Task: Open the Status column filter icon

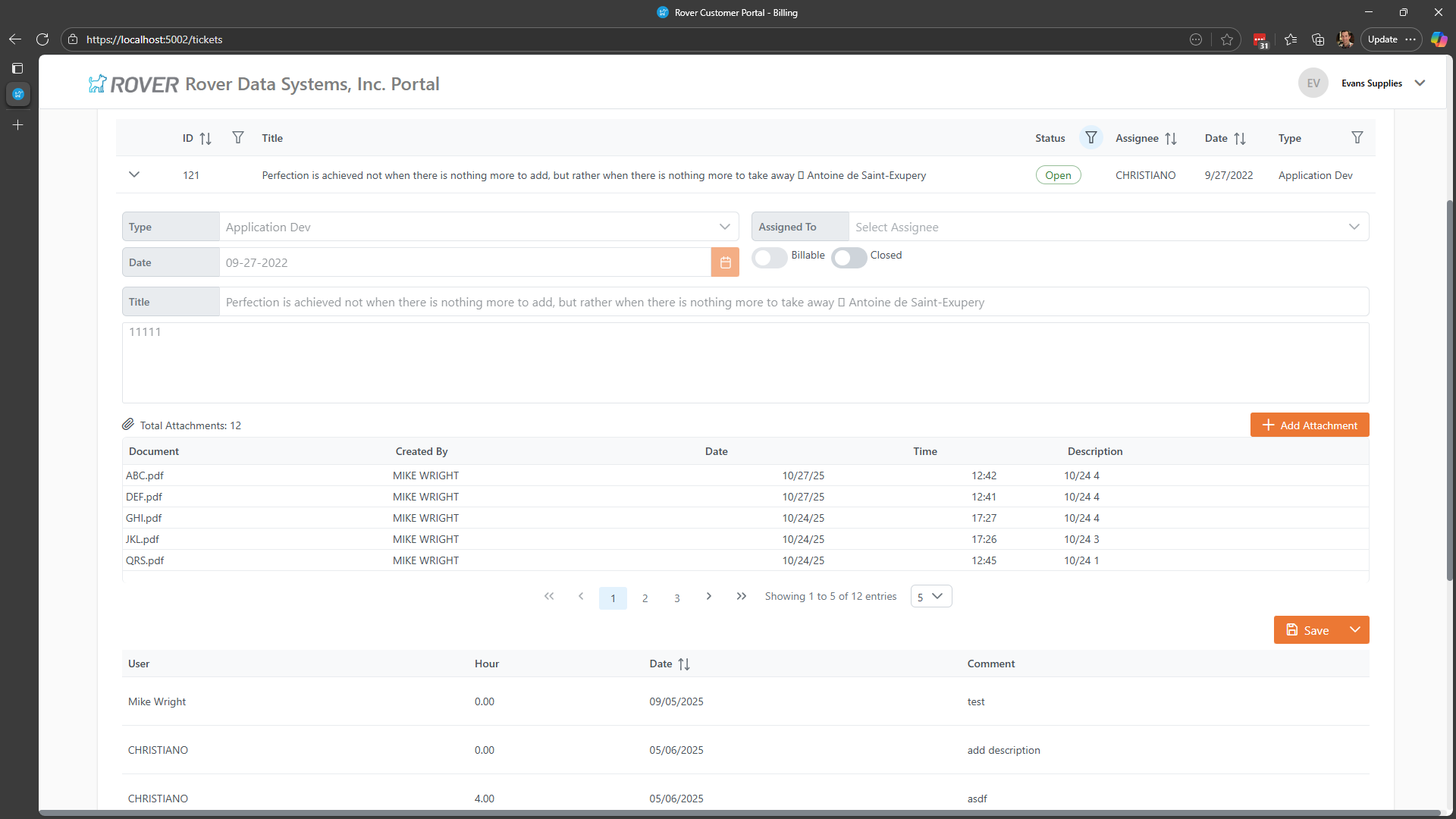Action: click(1090, 138)
